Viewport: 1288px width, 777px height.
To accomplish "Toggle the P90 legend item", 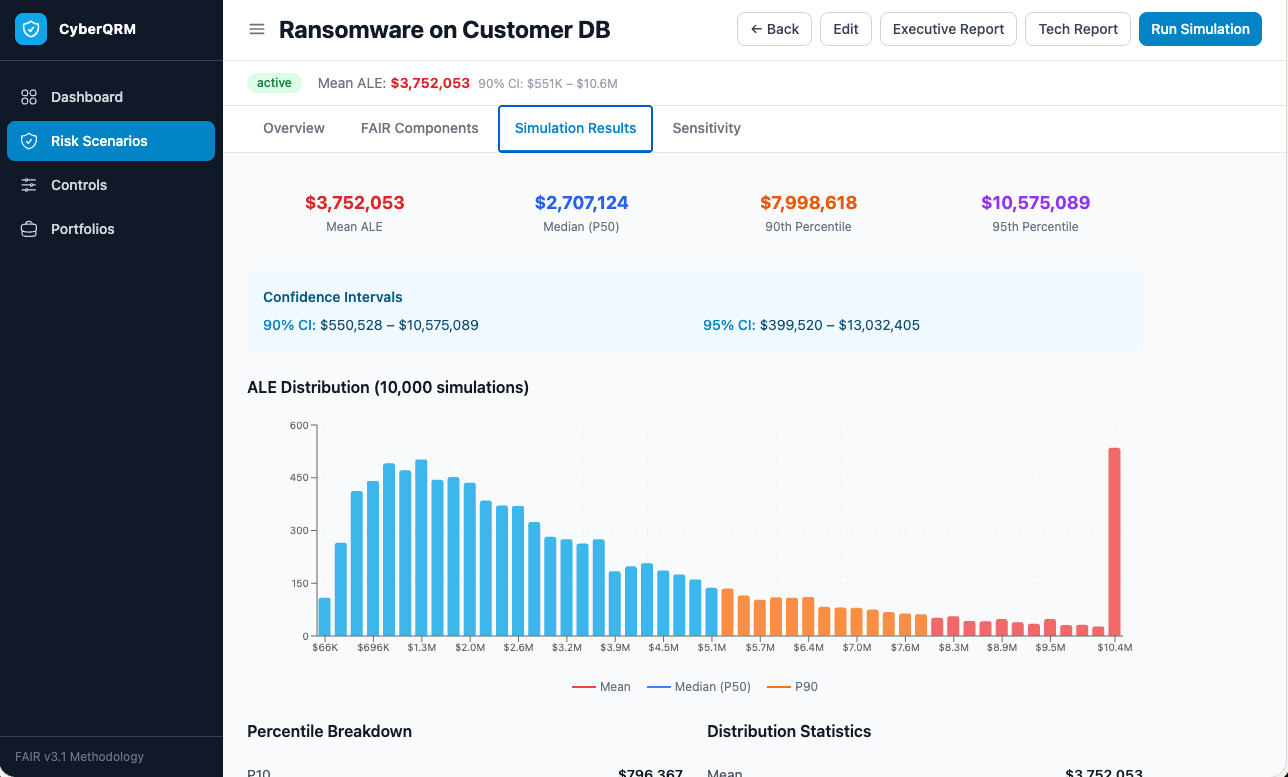I will coord(792,687).
